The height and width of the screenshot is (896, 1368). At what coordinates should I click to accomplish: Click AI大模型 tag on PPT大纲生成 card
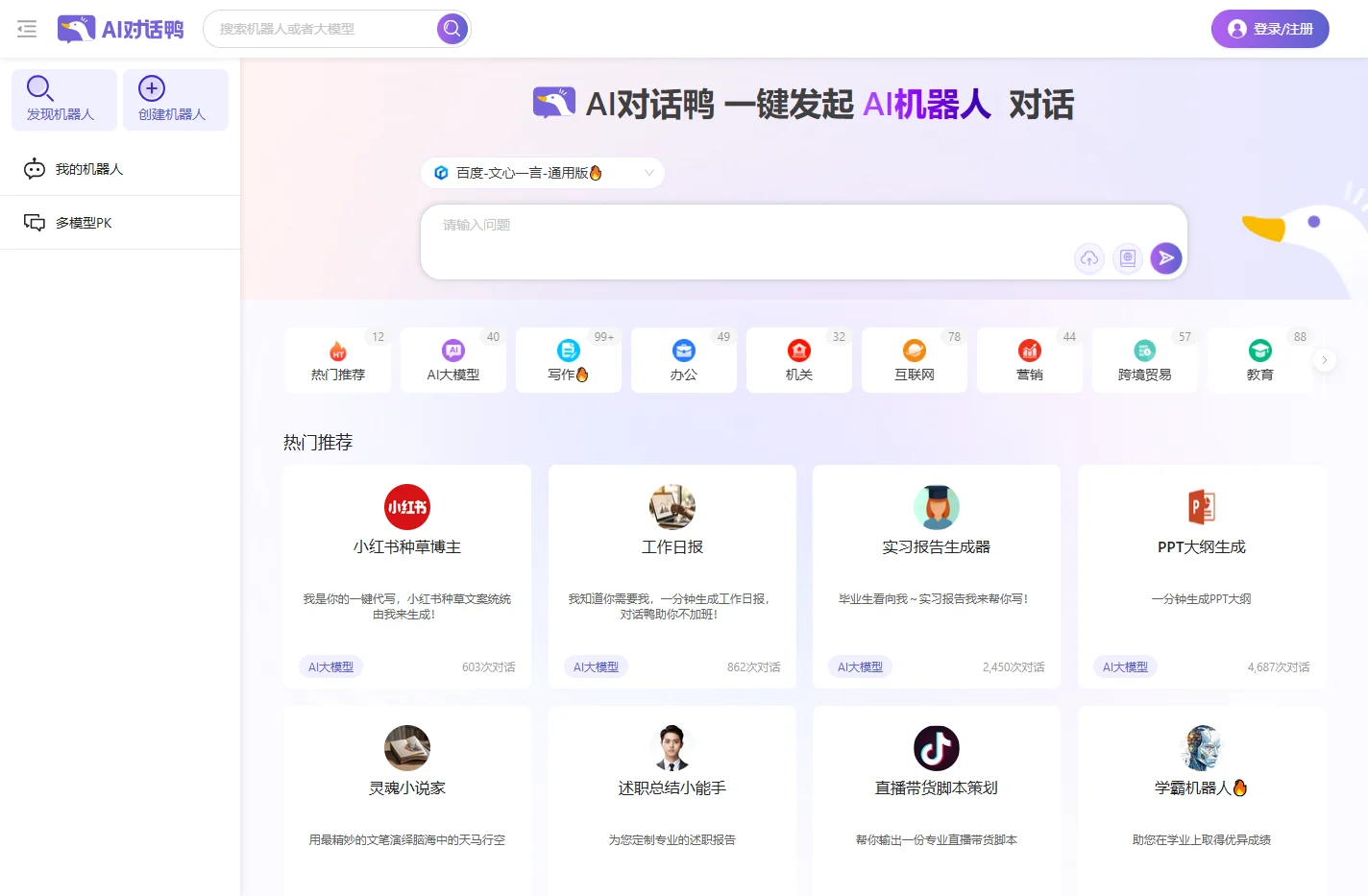(x=1125, y=666)
